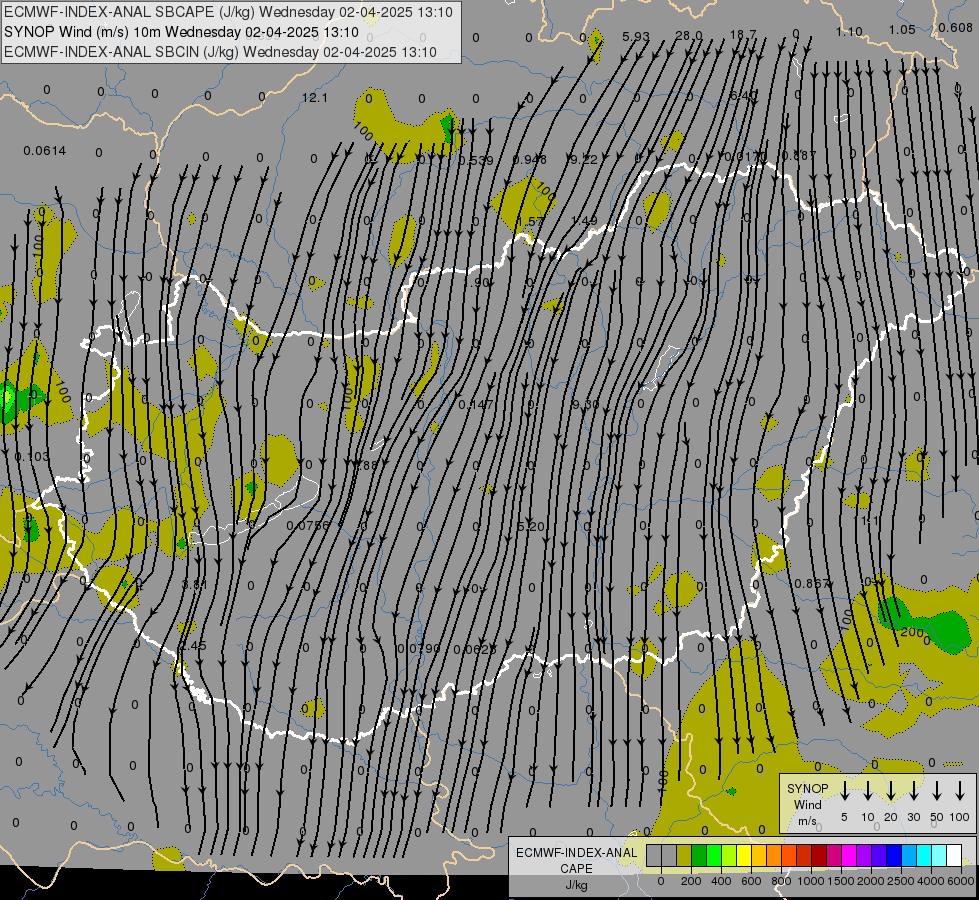Click the 1.49 value on the map
979x900 pixels.
click(x=584, y=221)
